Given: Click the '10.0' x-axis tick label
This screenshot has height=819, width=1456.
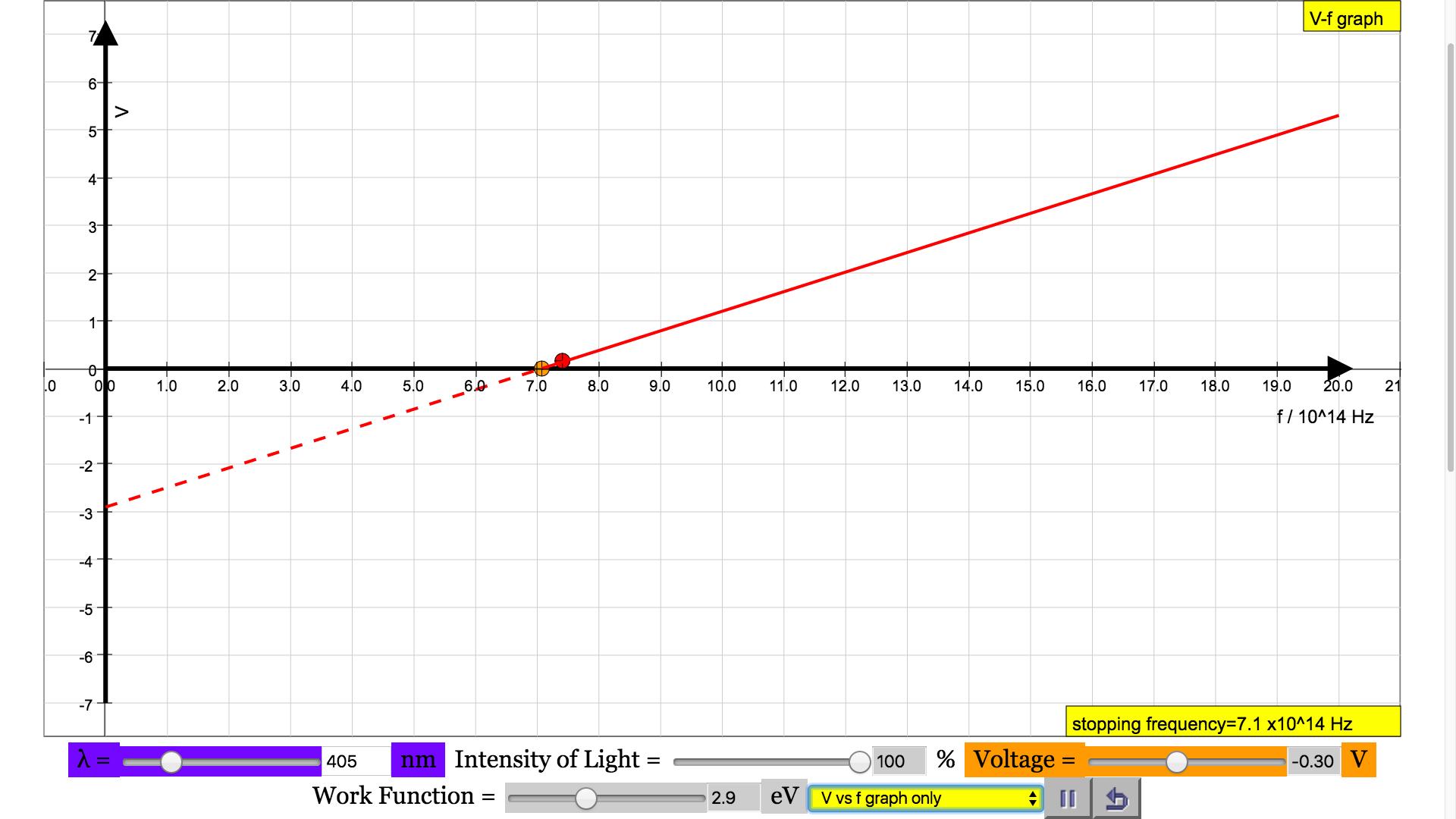Looking at the screenshot, I should (x=721, y=386).
